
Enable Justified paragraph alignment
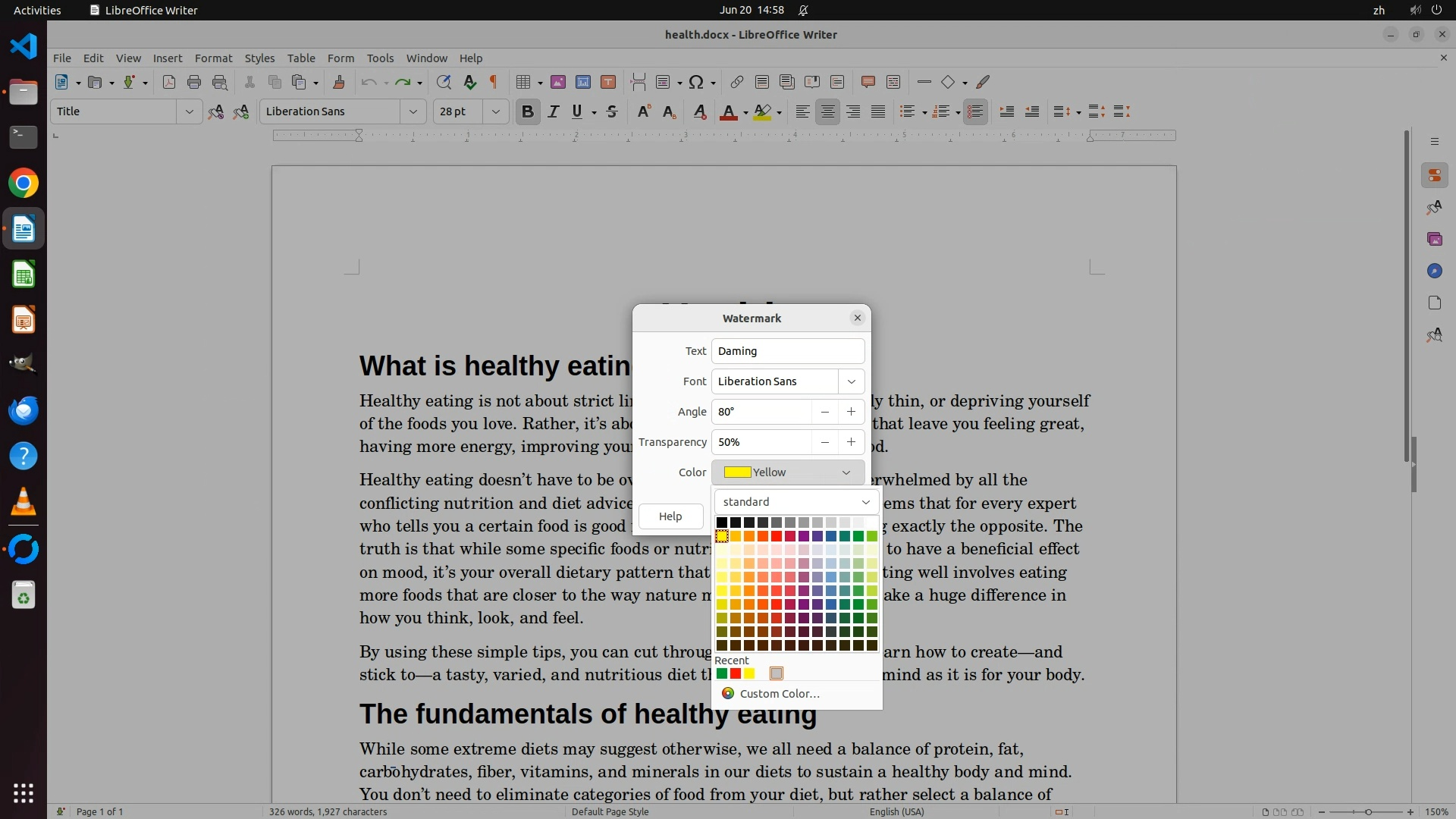coord(878,111)
